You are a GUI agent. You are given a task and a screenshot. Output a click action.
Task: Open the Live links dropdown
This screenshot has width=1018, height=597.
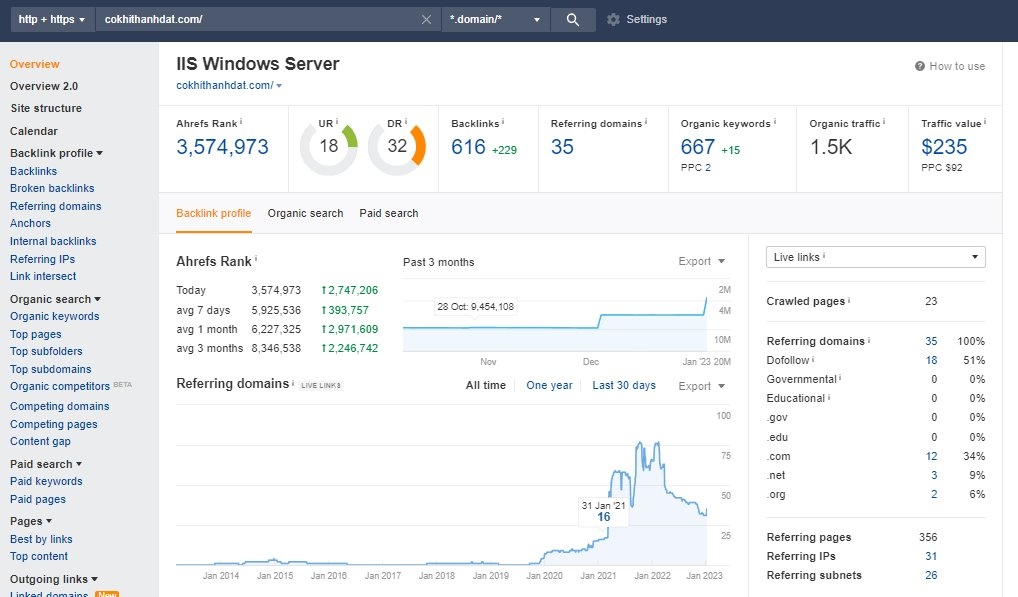click(x=876, y=257)
